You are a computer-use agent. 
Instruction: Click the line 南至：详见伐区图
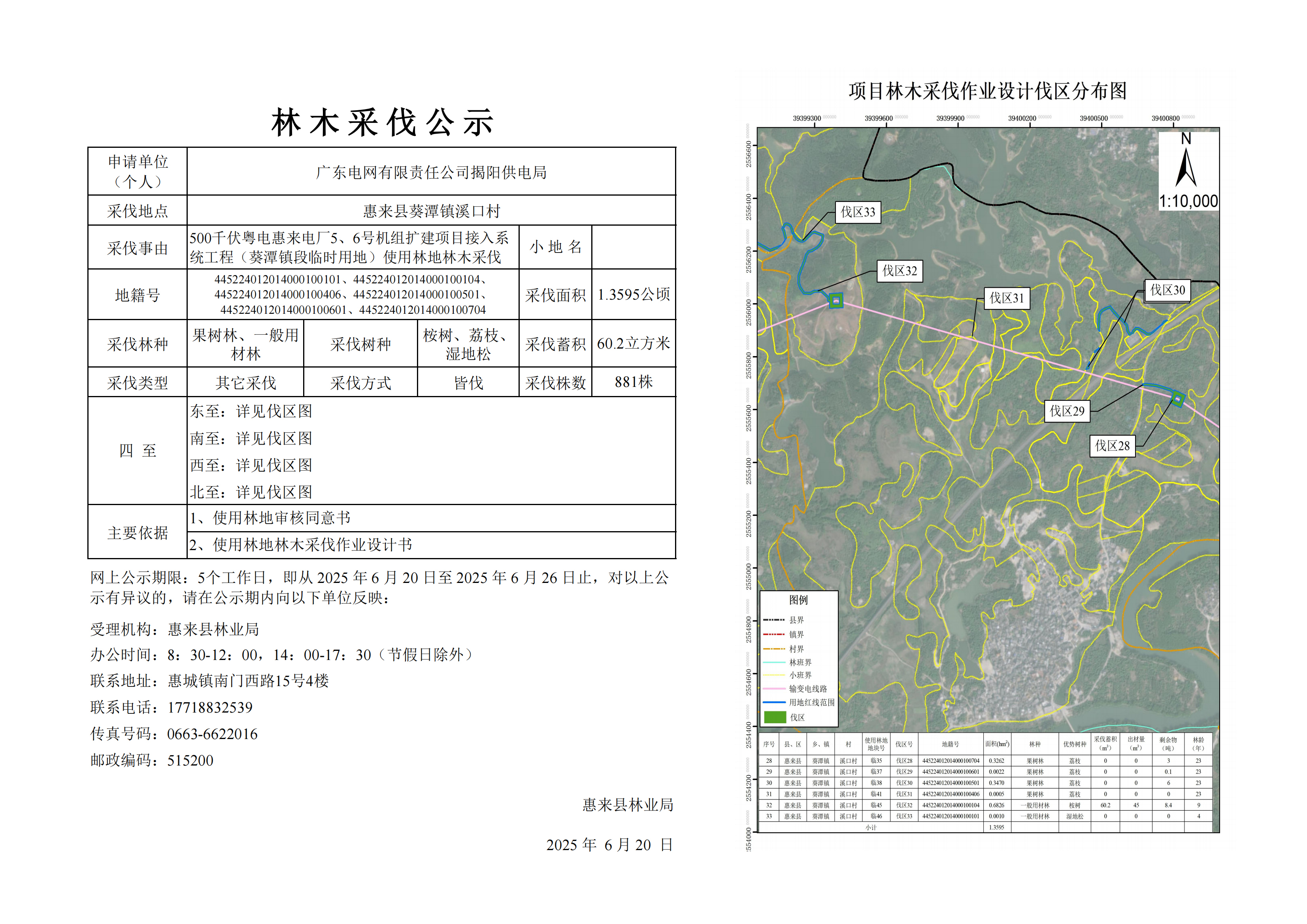coord(251,438)
